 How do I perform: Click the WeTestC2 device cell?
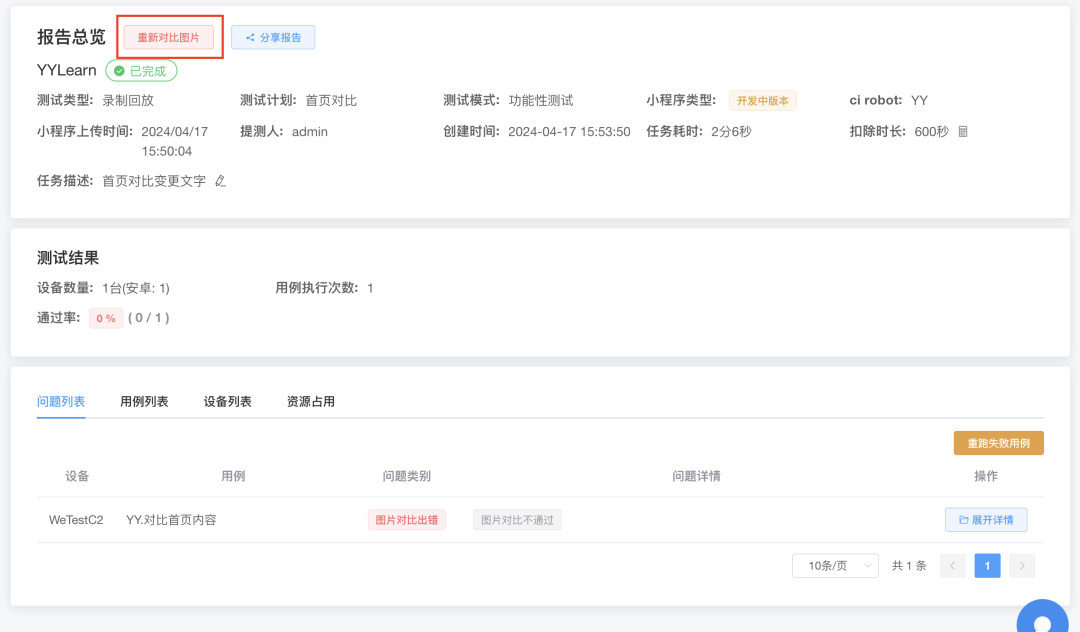click(x=76, y=520)
